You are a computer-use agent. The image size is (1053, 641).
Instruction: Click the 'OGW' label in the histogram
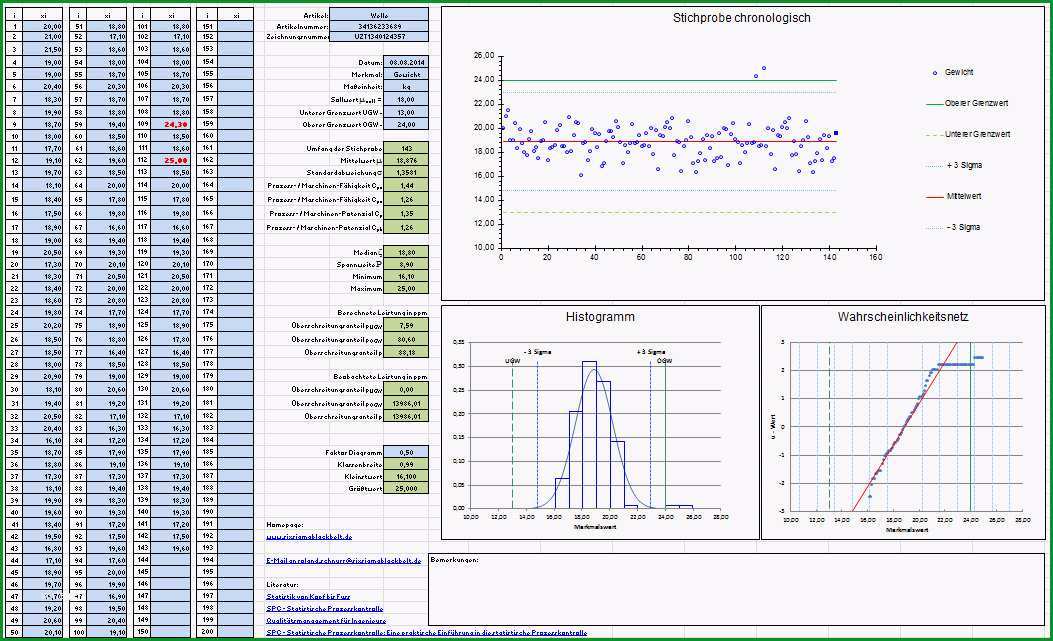[665, 361]
